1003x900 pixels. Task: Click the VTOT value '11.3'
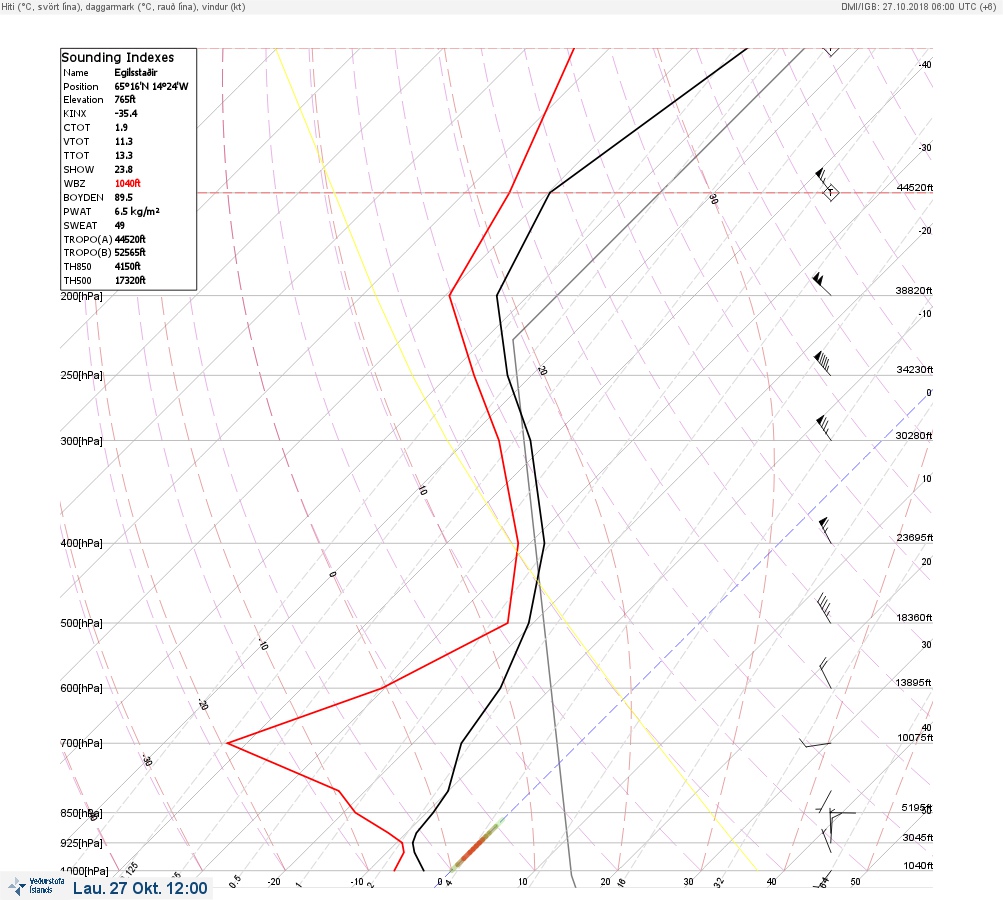(x=124, y=141)
